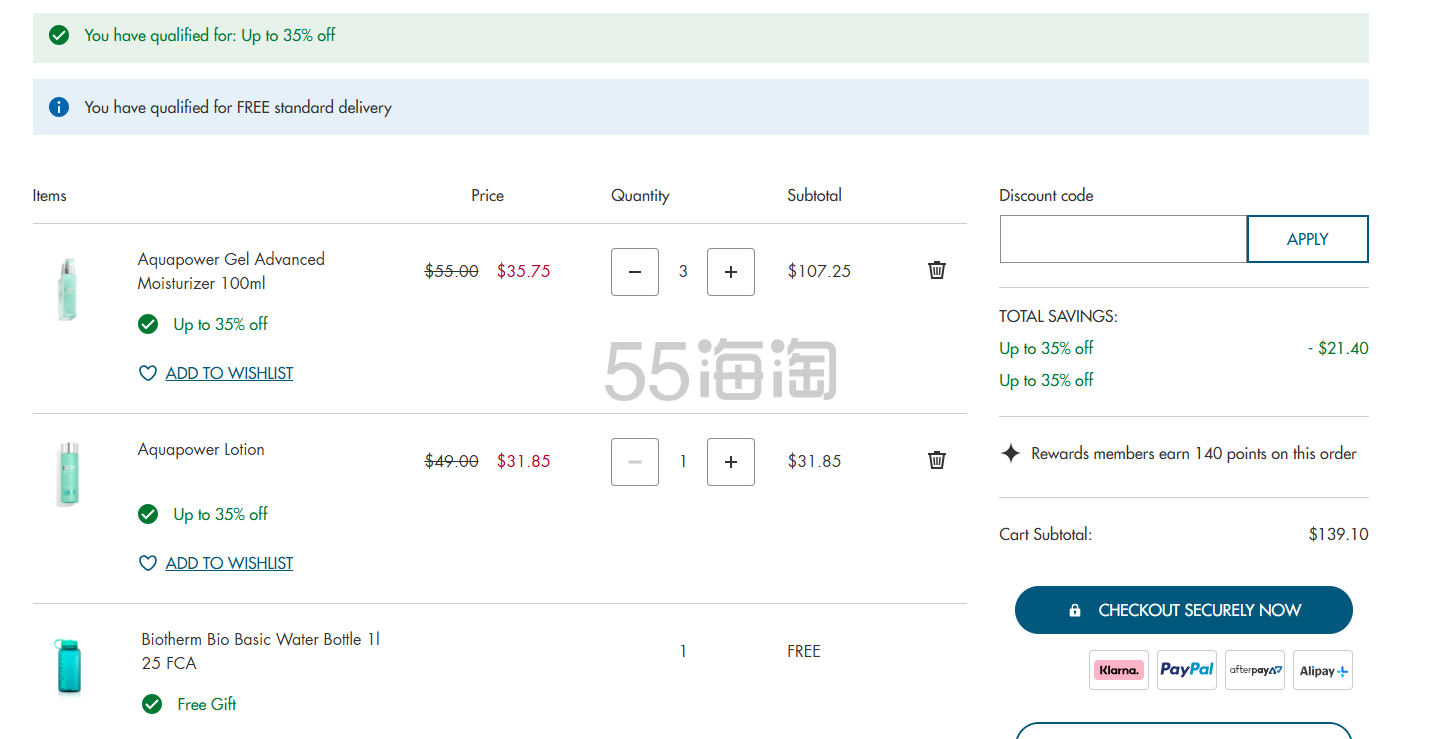
Task: Select TOTAL SAVINGS heading
Action: pos(1058,316)
